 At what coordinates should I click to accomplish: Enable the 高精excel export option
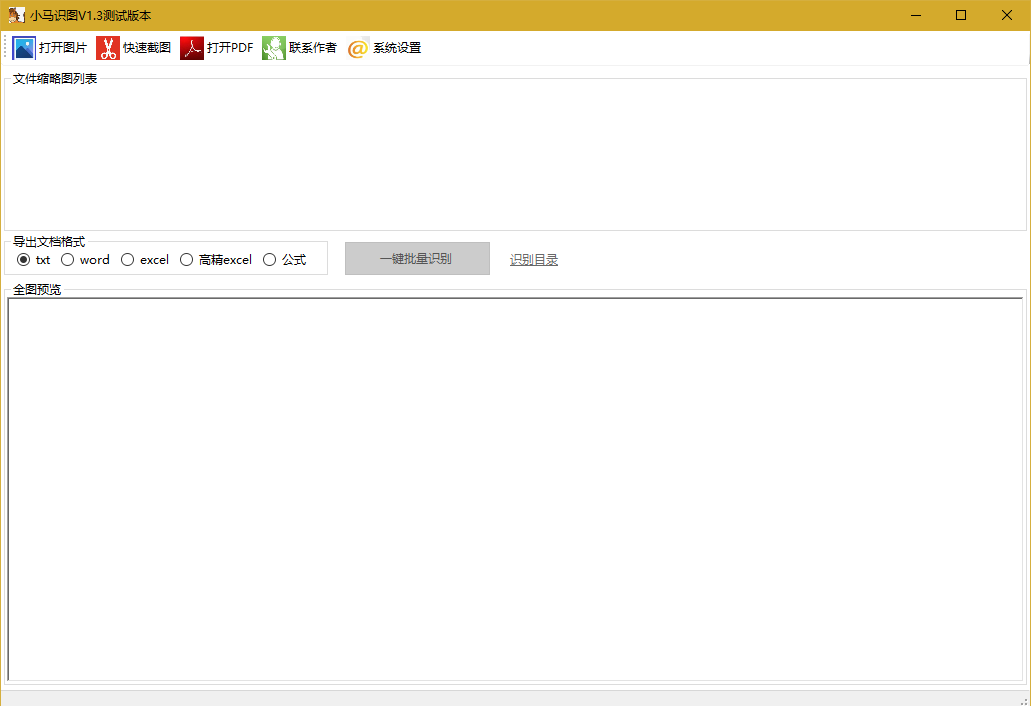(x=186, y=259)
